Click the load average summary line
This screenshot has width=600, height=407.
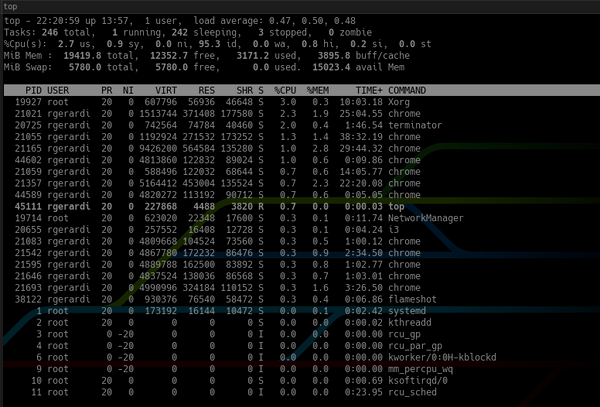point(180,21)
